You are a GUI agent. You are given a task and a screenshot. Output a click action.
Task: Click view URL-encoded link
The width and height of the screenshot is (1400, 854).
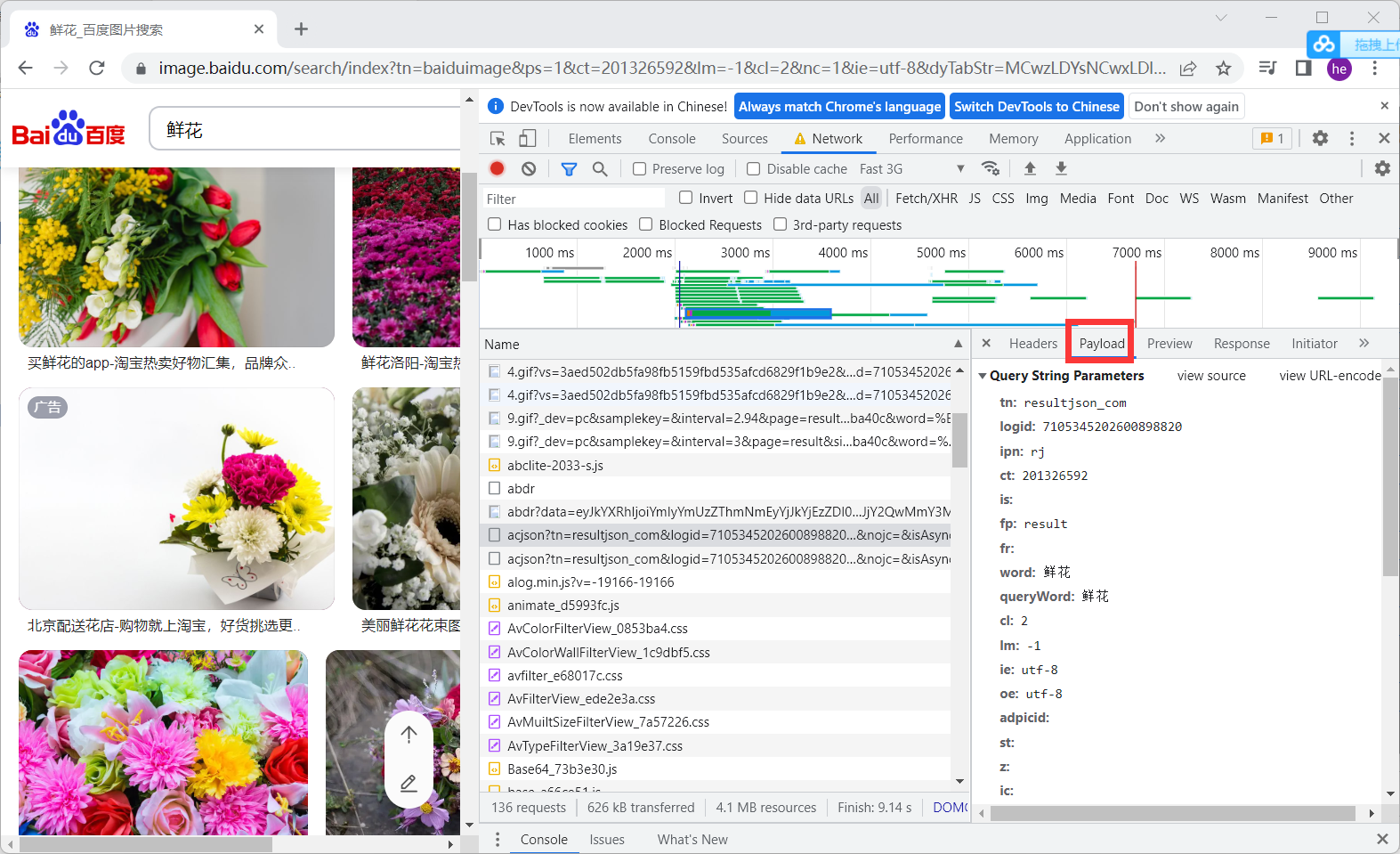(1331, 376)
